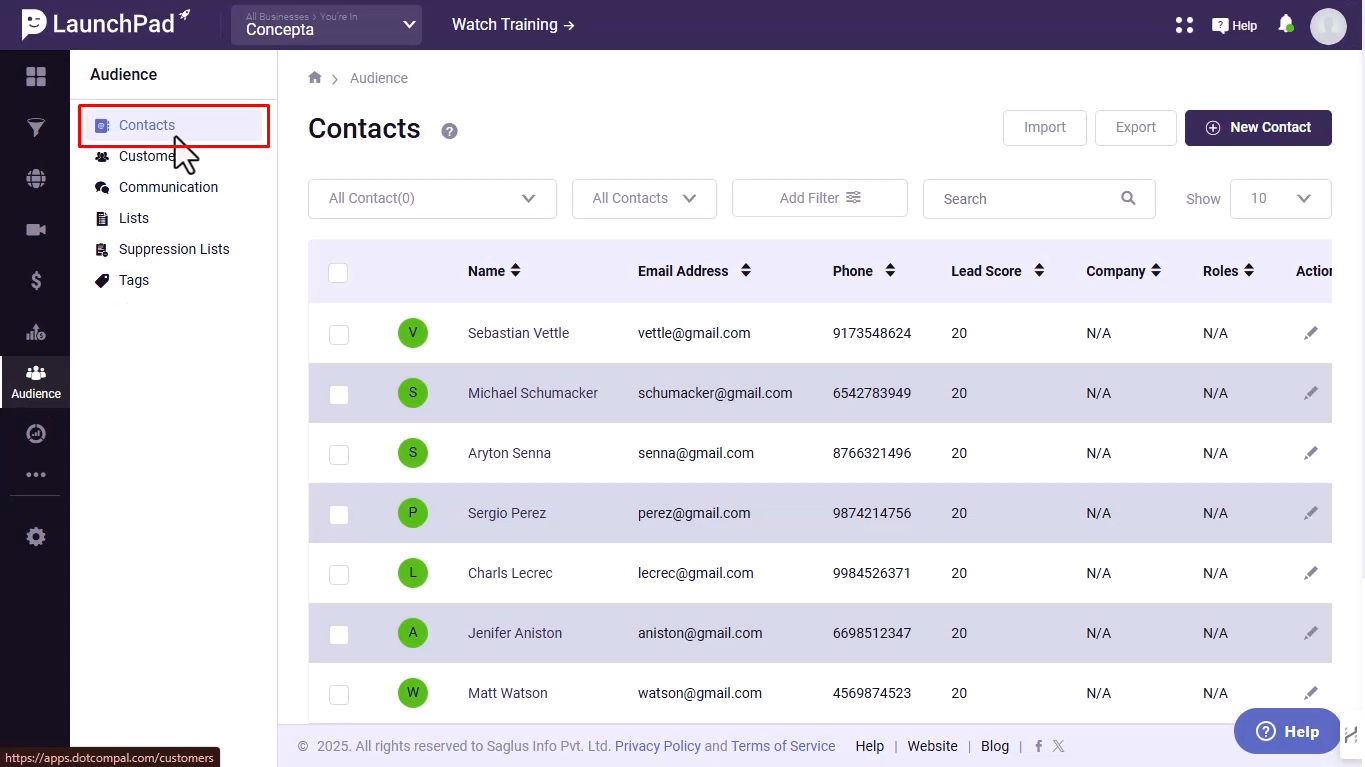The width and height of the screenshot is (1365, 767).
Task: Open the settings gear icon in sidebar
Action: coord(36,537)
